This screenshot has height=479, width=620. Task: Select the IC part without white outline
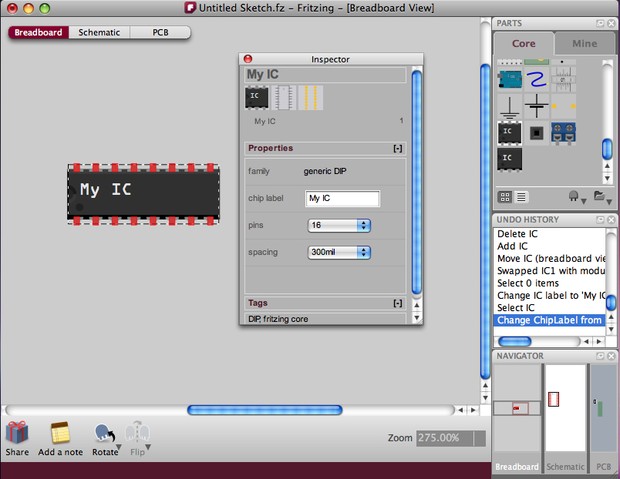(x=509, y=159)
